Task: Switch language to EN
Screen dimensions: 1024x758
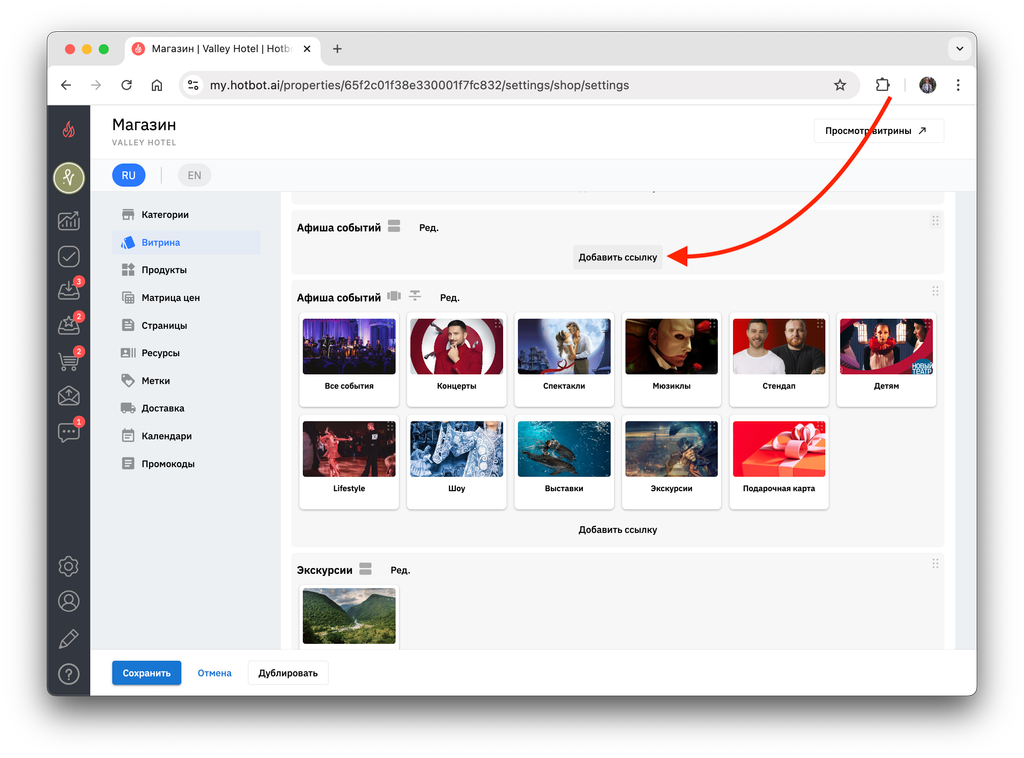Action: pyautogui.click(x=195, y=175)
